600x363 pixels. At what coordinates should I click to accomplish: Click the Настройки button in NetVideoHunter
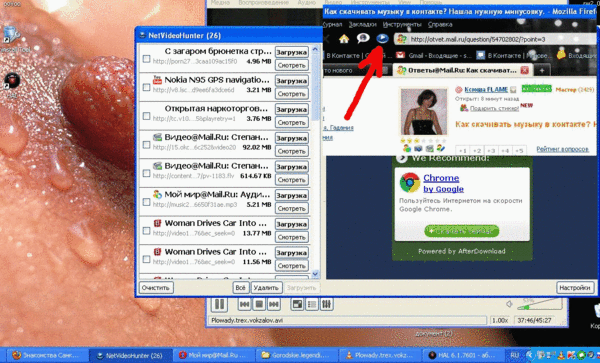(575, 288)
